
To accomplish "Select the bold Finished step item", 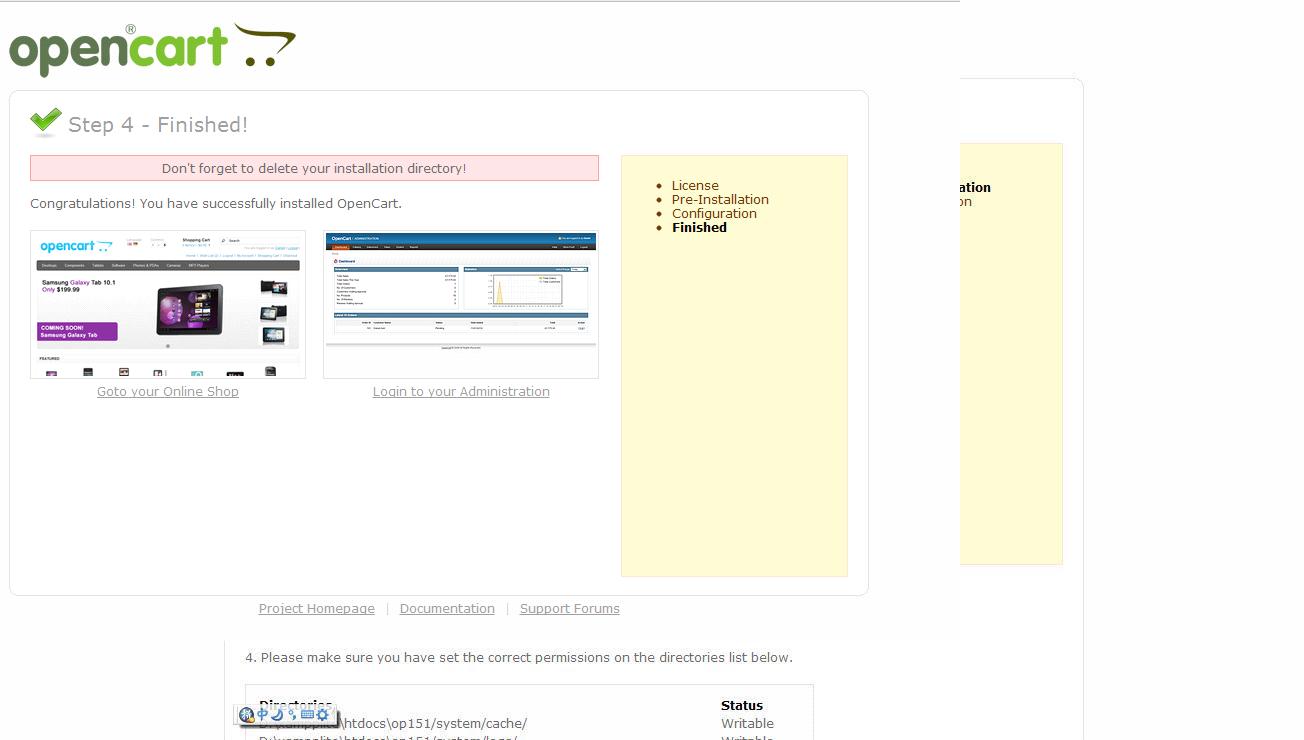I will click(x=699, y=227).
